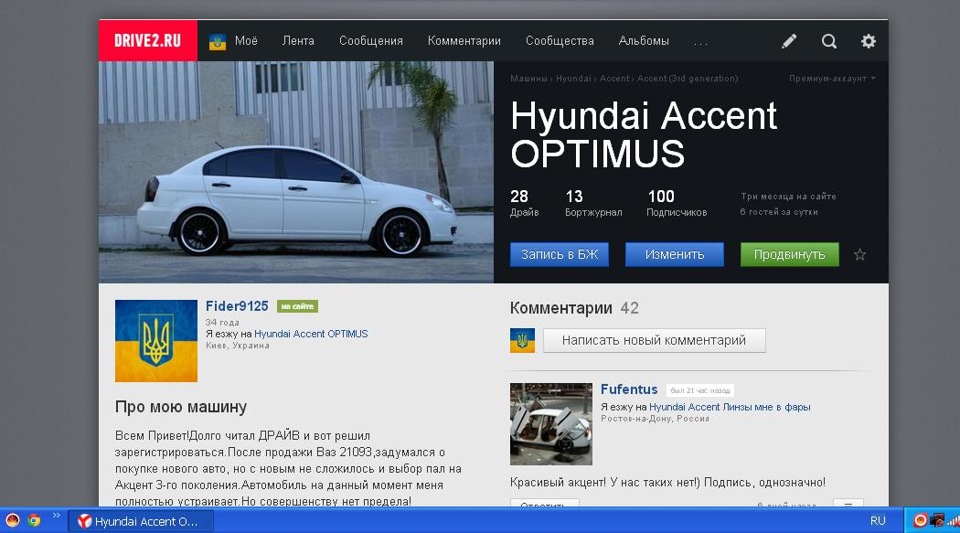Click the Chrome icon in the taskbar
Screen dimensions: 960x533
click(34, 520)
